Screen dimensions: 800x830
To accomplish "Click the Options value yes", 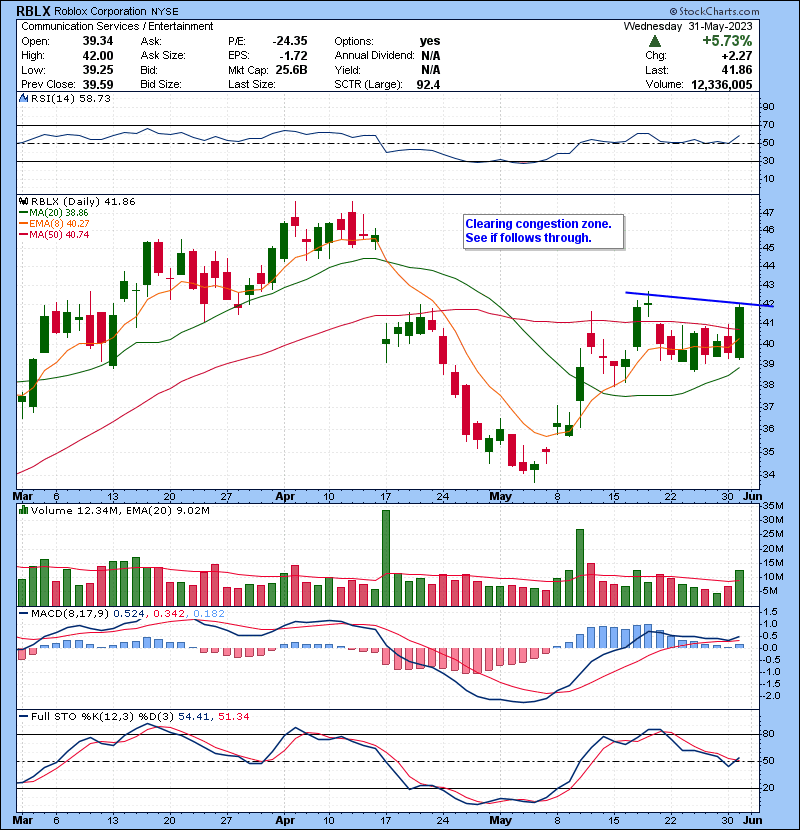I will pyautogui.click(x=429, y=41).
